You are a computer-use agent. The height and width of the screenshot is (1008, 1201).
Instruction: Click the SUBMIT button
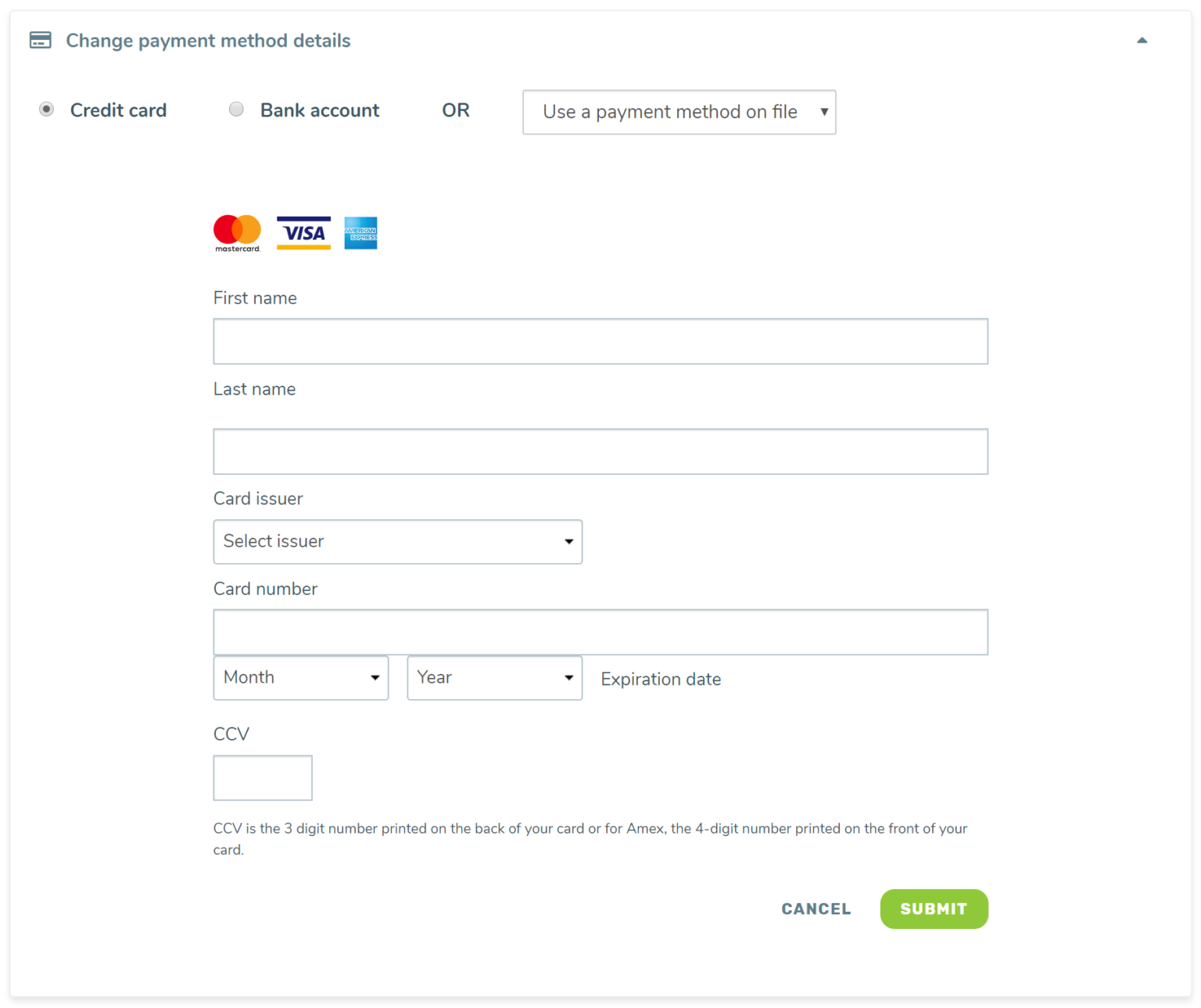934,909
